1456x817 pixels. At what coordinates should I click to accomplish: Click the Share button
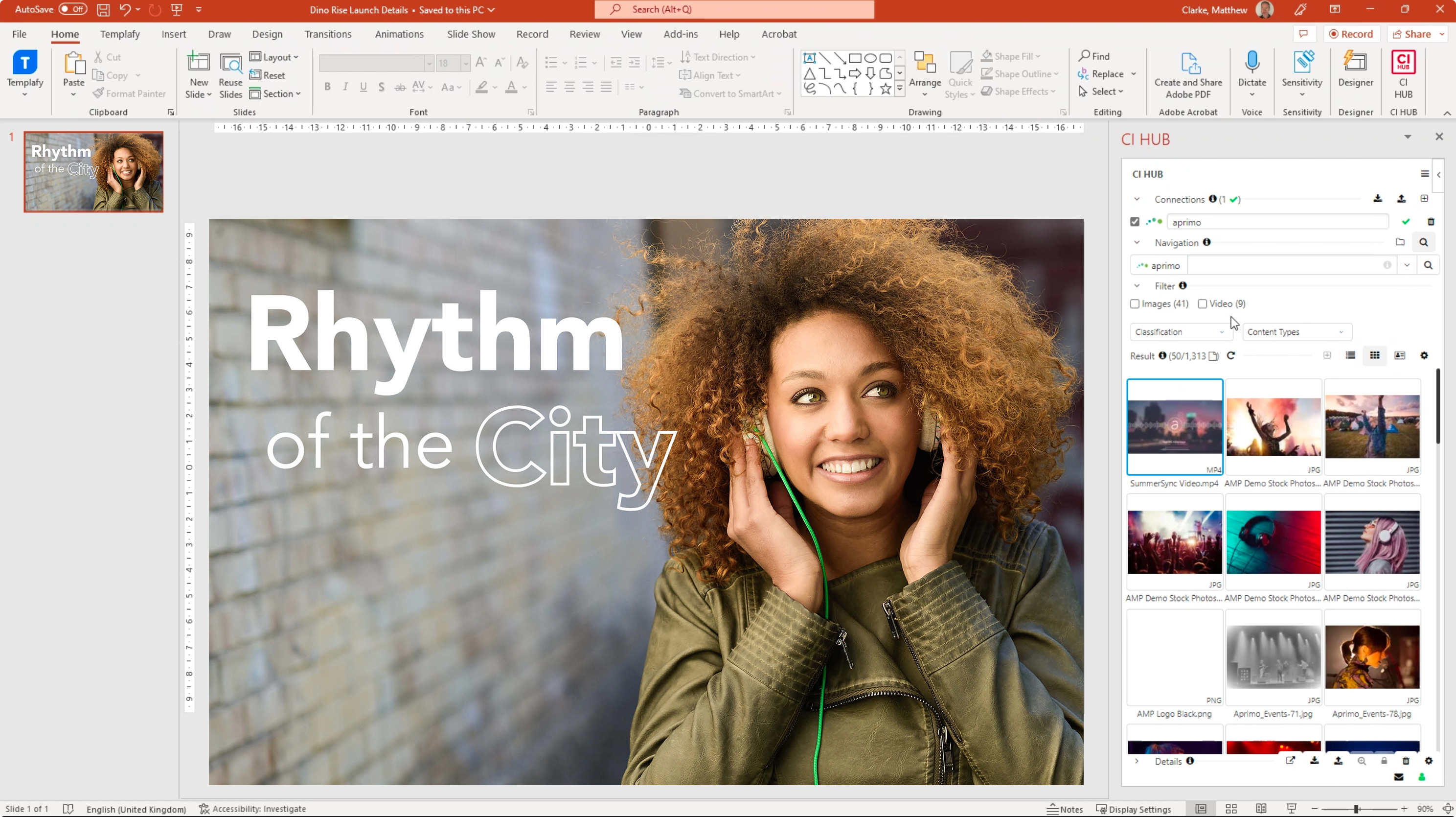tap(1412, 34)
